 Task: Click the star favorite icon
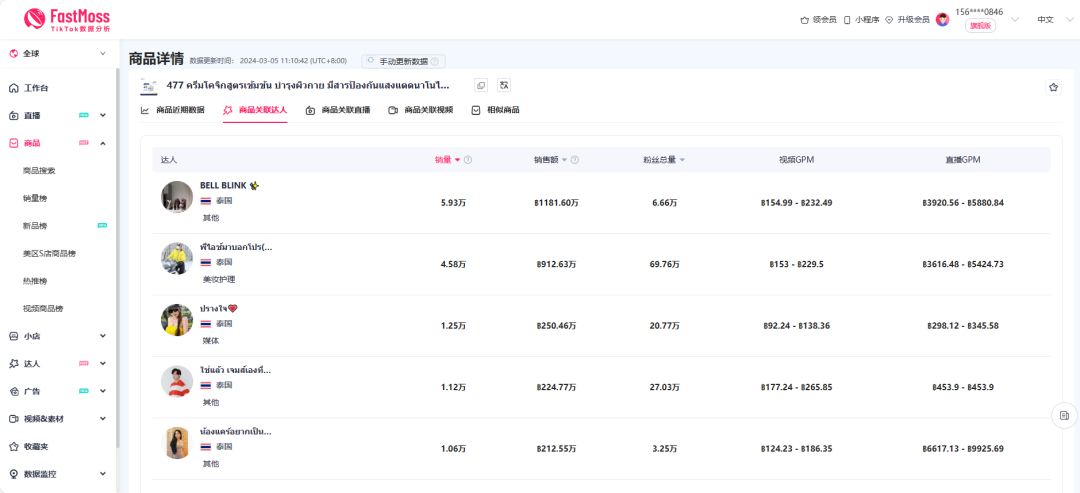pos(1053,87)
